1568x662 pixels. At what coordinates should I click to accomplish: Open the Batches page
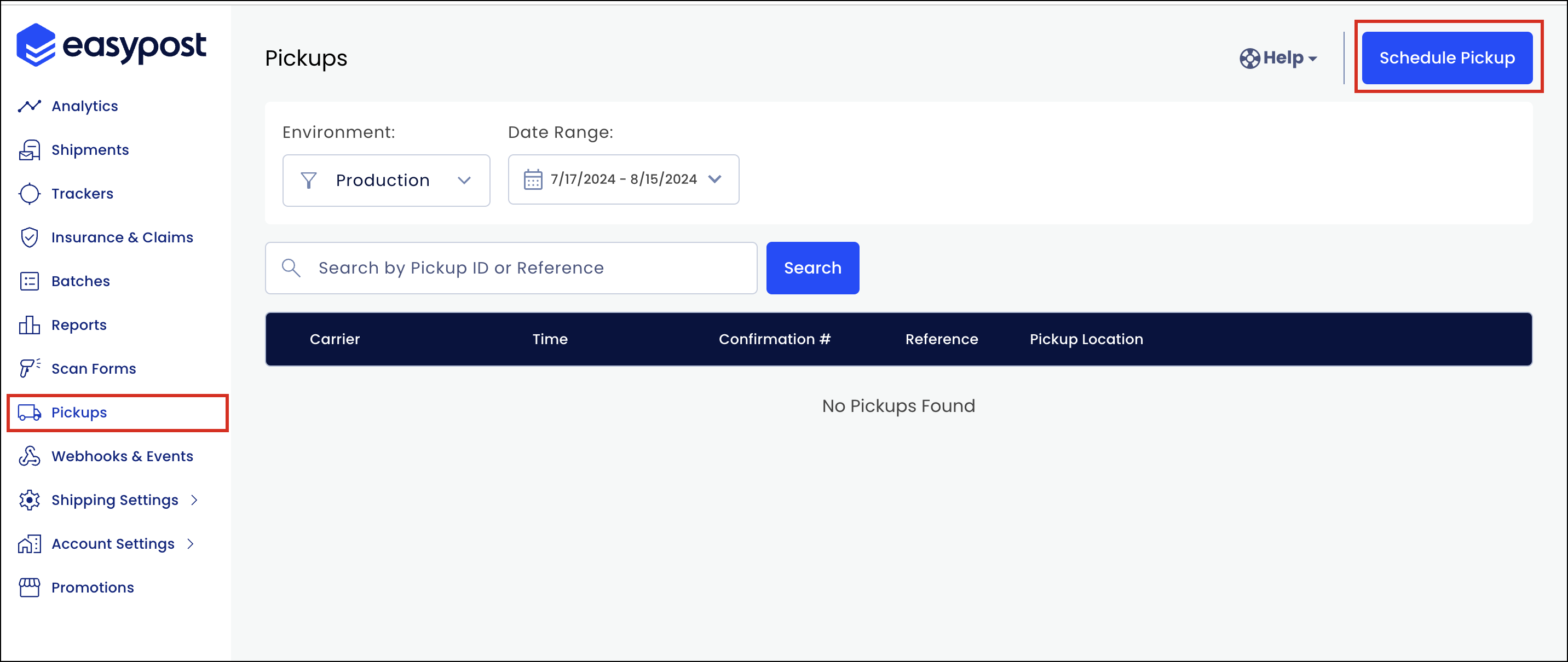80,281
